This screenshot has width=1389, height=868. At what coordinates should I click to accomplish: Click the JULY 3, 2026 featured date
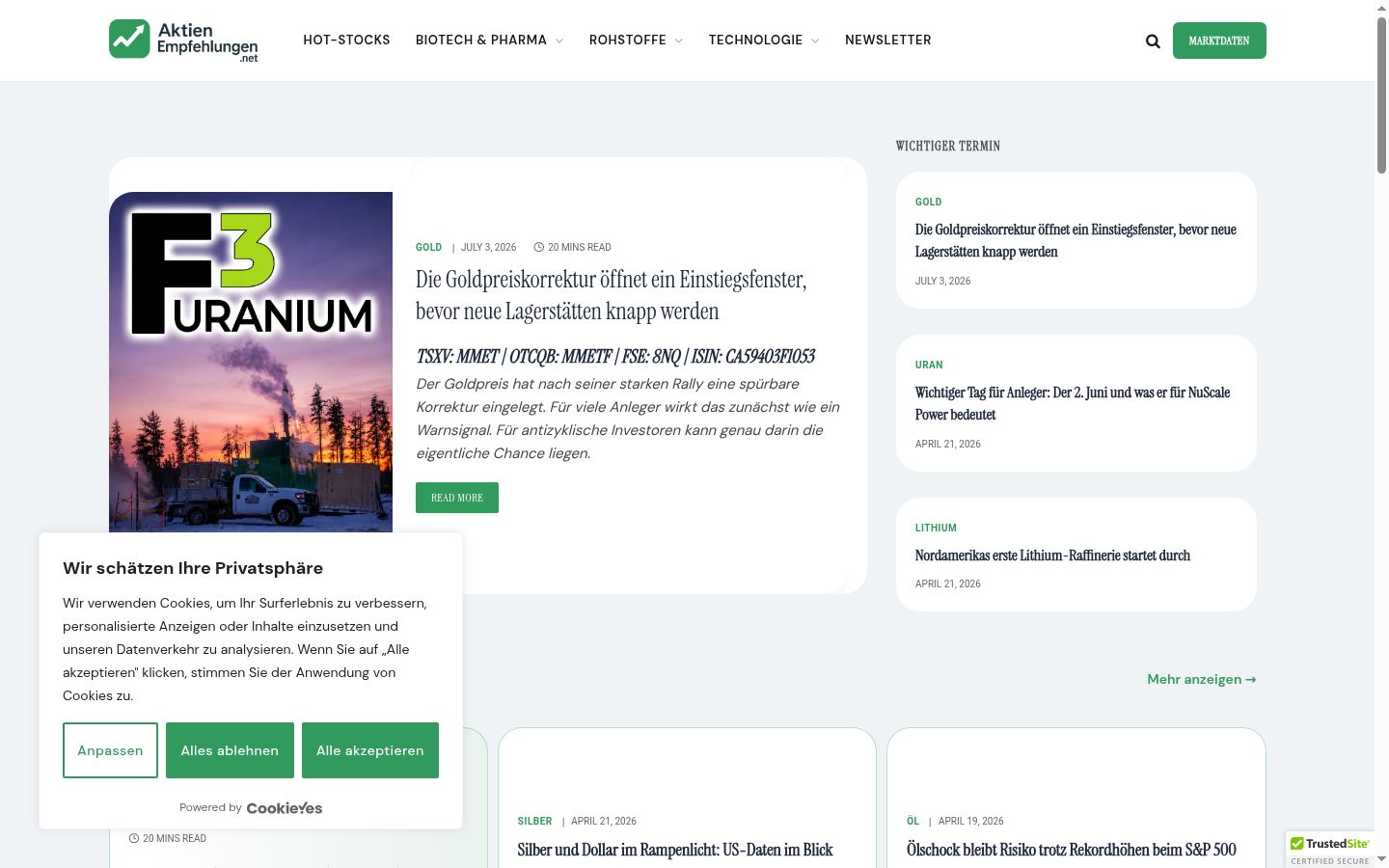[x=488, y=247]
